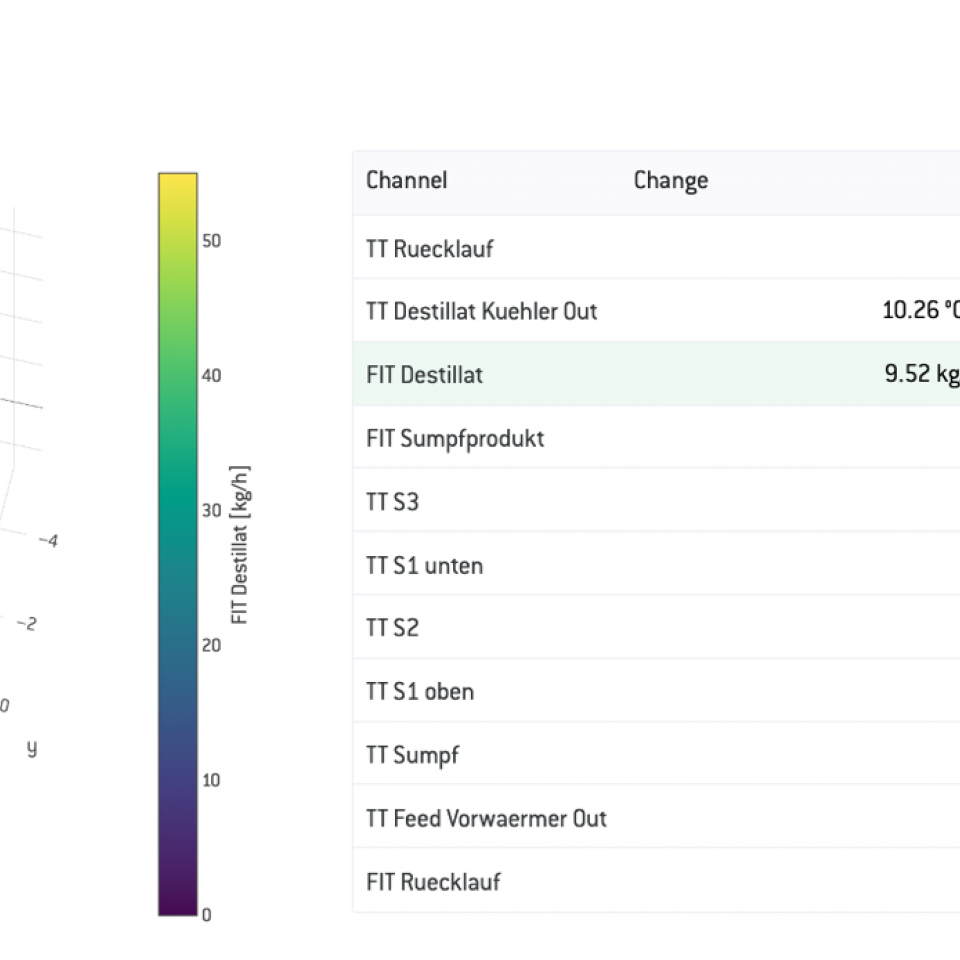The width and height of the screenshot is (960, 960).
Task: Click the highlighted FIT Destillat row
Action: click(x=656, y=375)
